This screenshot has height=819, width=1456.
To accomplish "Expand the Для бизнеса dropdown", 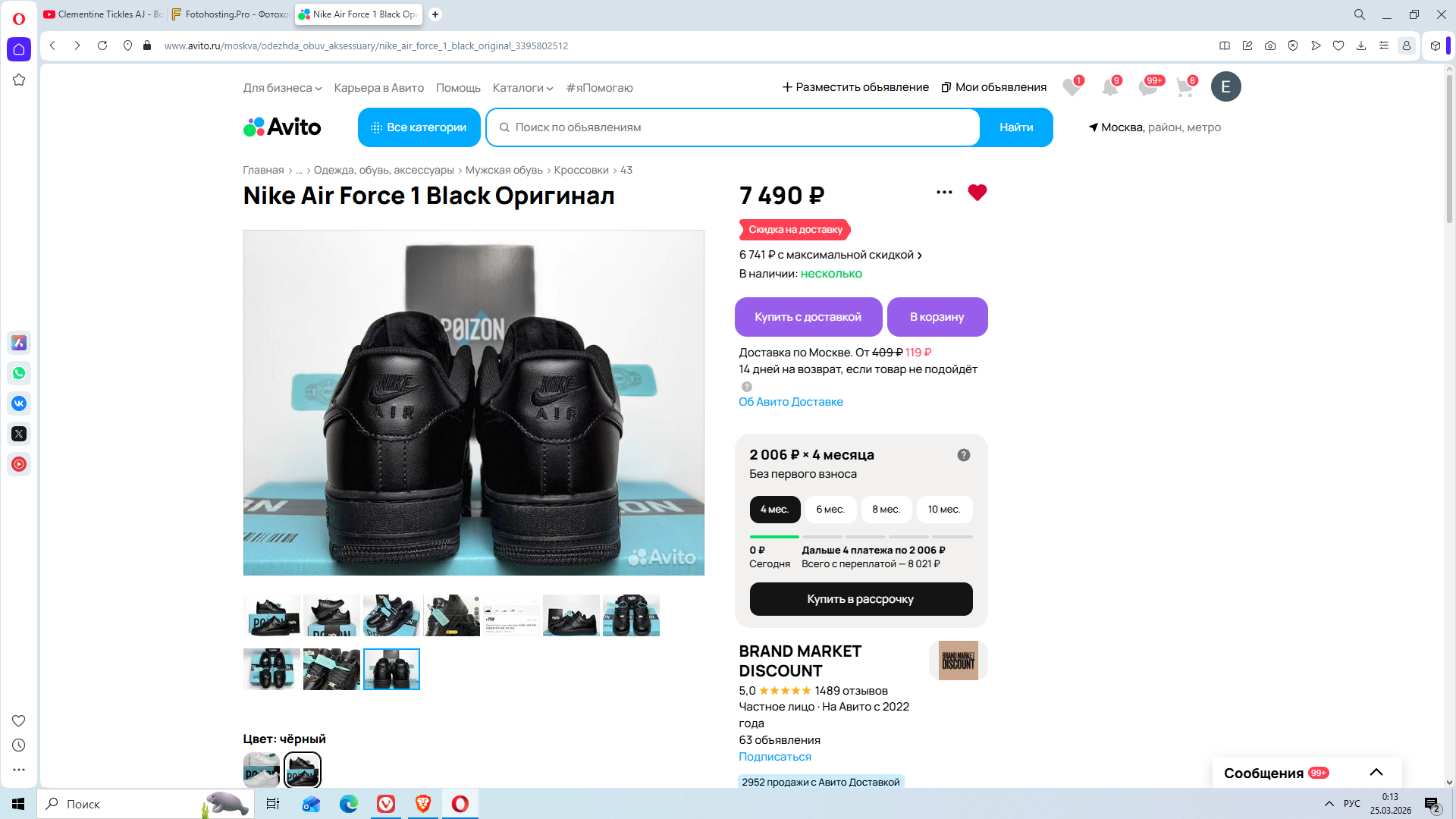I will (282, 88).
